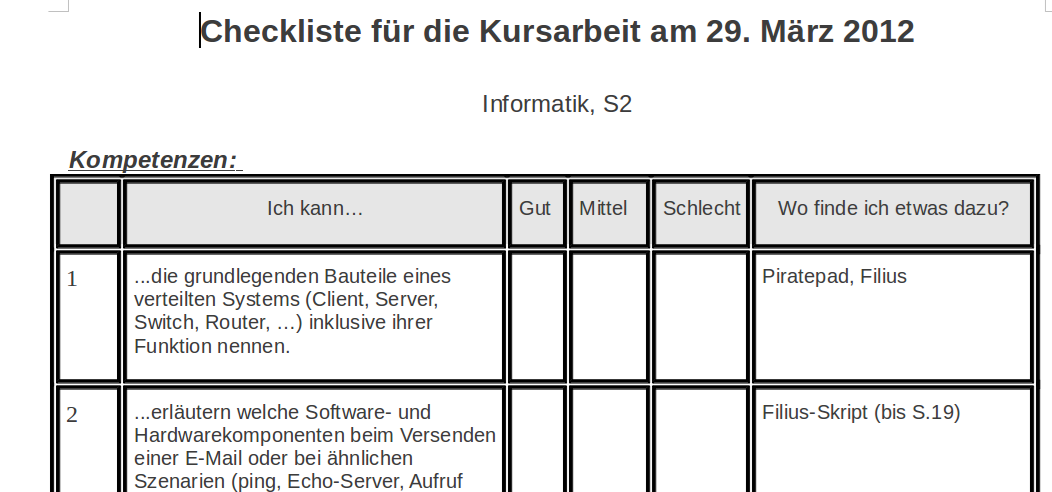Click the subtitle 'Informatik, S2'
Screen dimensions: 1052x492
pyautogui.click(x=557, y=104)
